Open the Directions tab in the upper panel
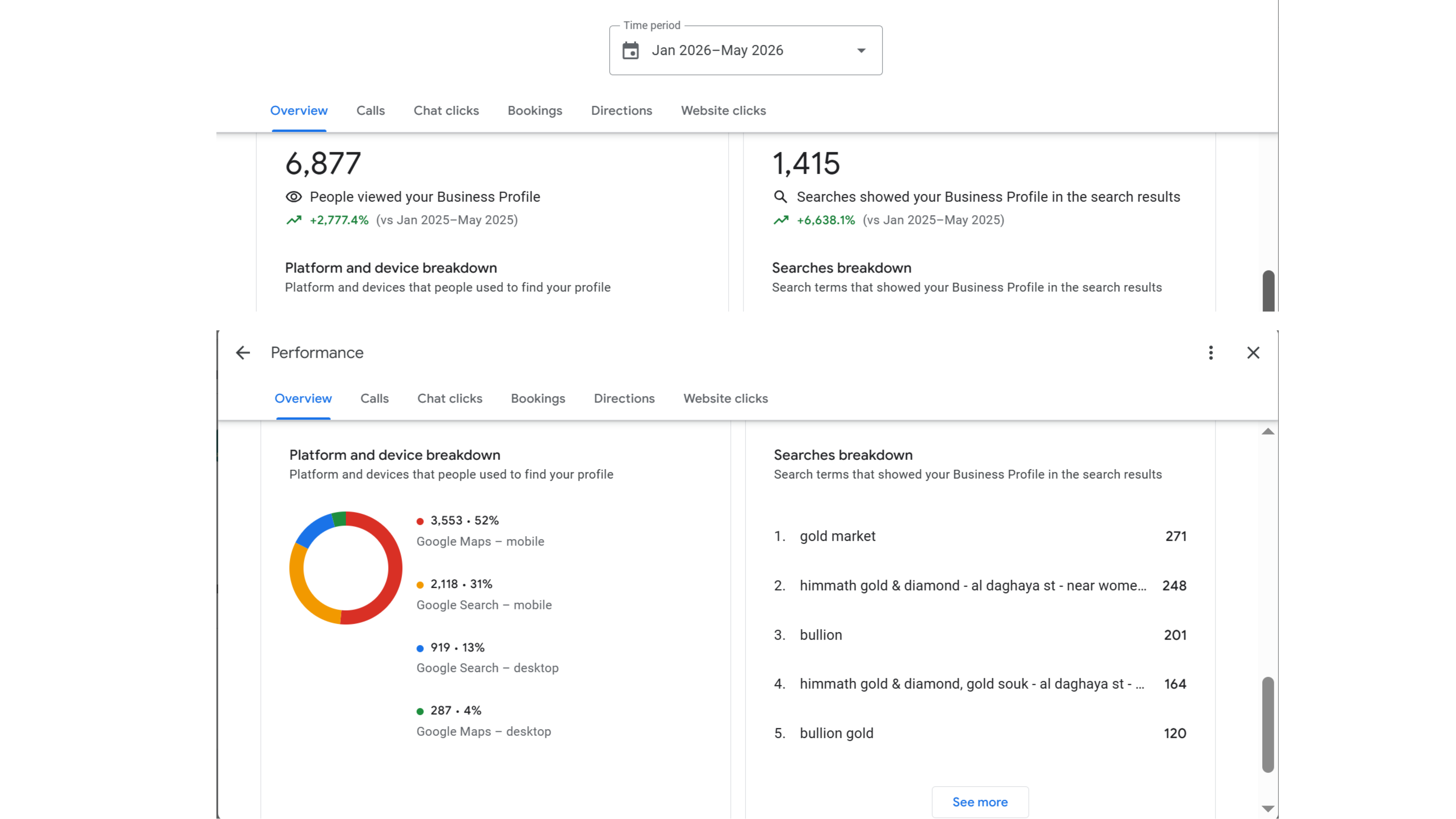The image size is (1456, 819). tap(622, 111)
